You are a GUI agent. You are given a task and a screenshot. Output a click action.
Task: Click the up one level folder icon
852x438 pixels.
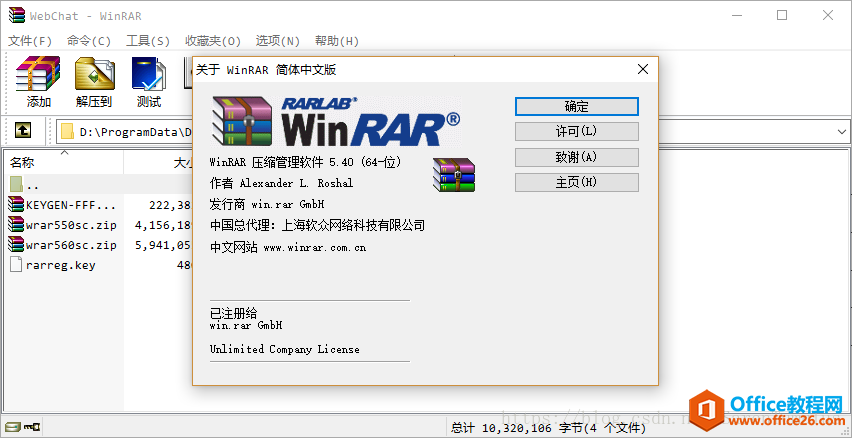[x=23, y=131]
